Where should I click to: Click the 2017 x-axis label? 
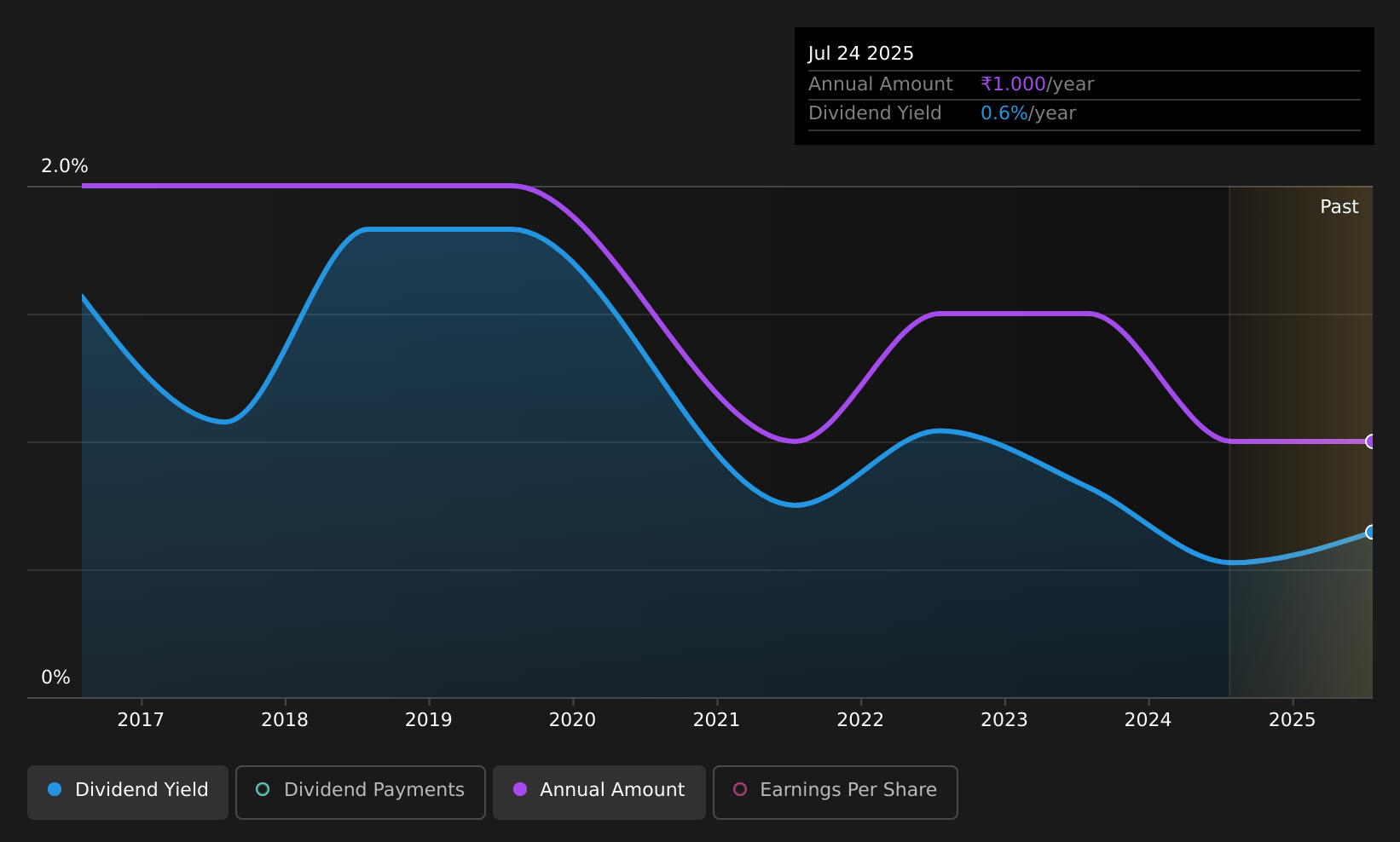point(141,720)
